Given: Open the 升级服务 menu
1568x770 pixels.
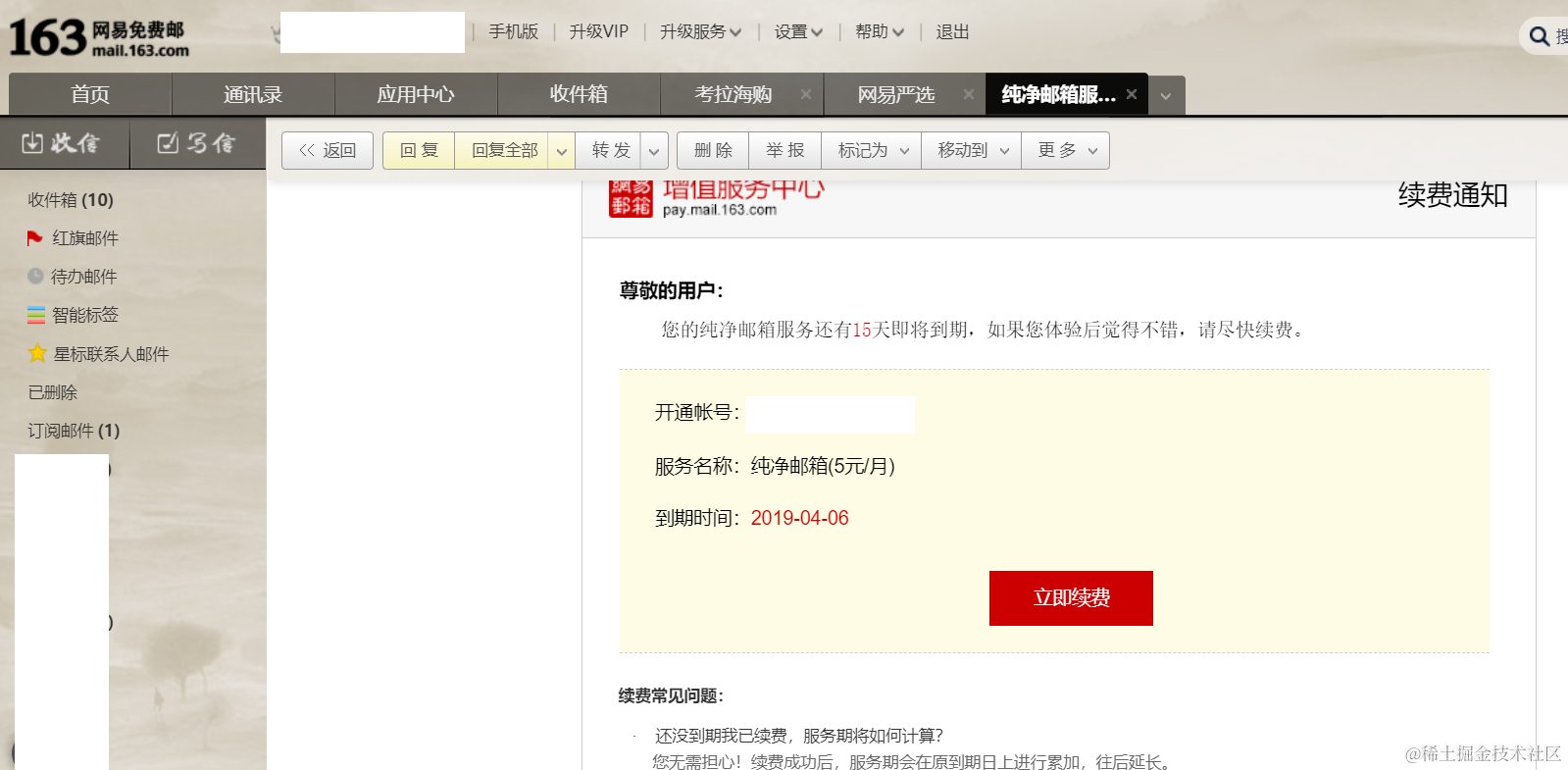Looking at the screenshot, I should pyautogui.click(x=700, y=32).
